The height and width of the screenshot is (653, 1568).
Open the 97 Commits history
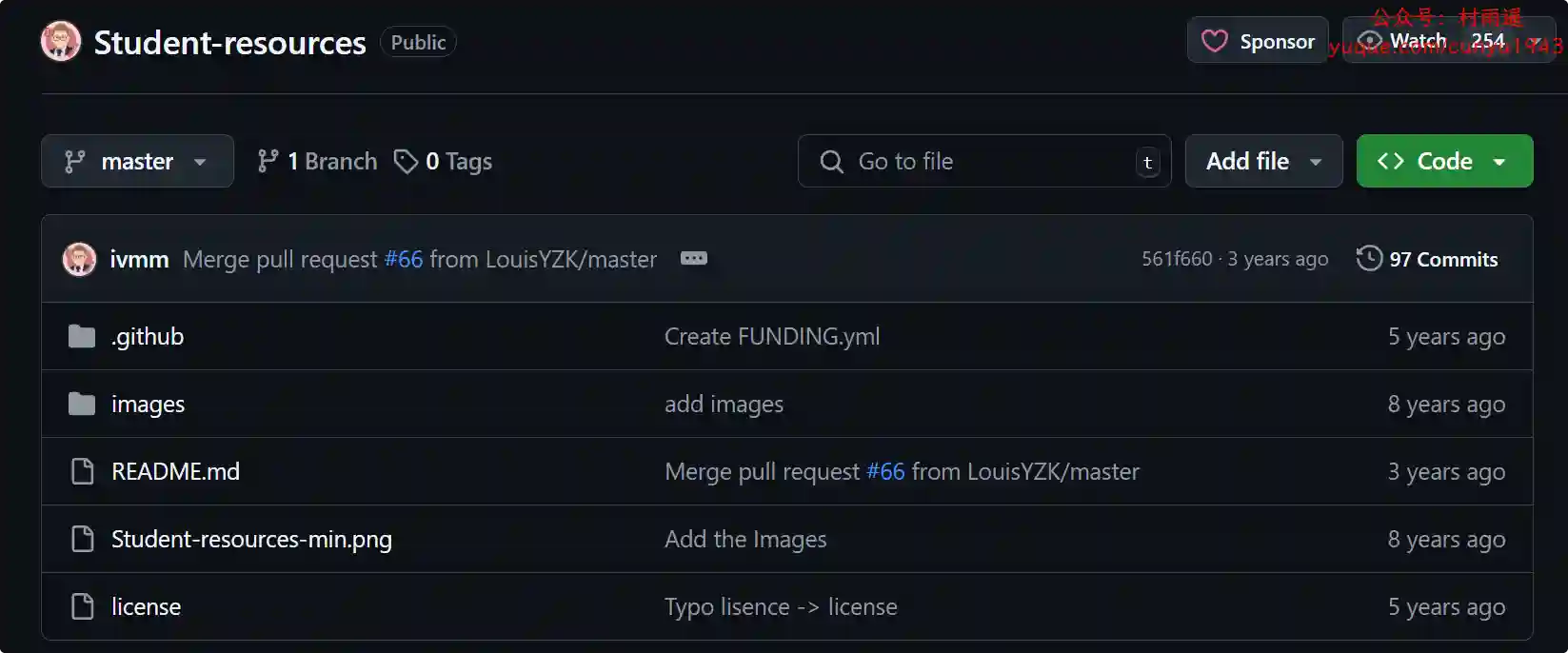pos(1427,259)
